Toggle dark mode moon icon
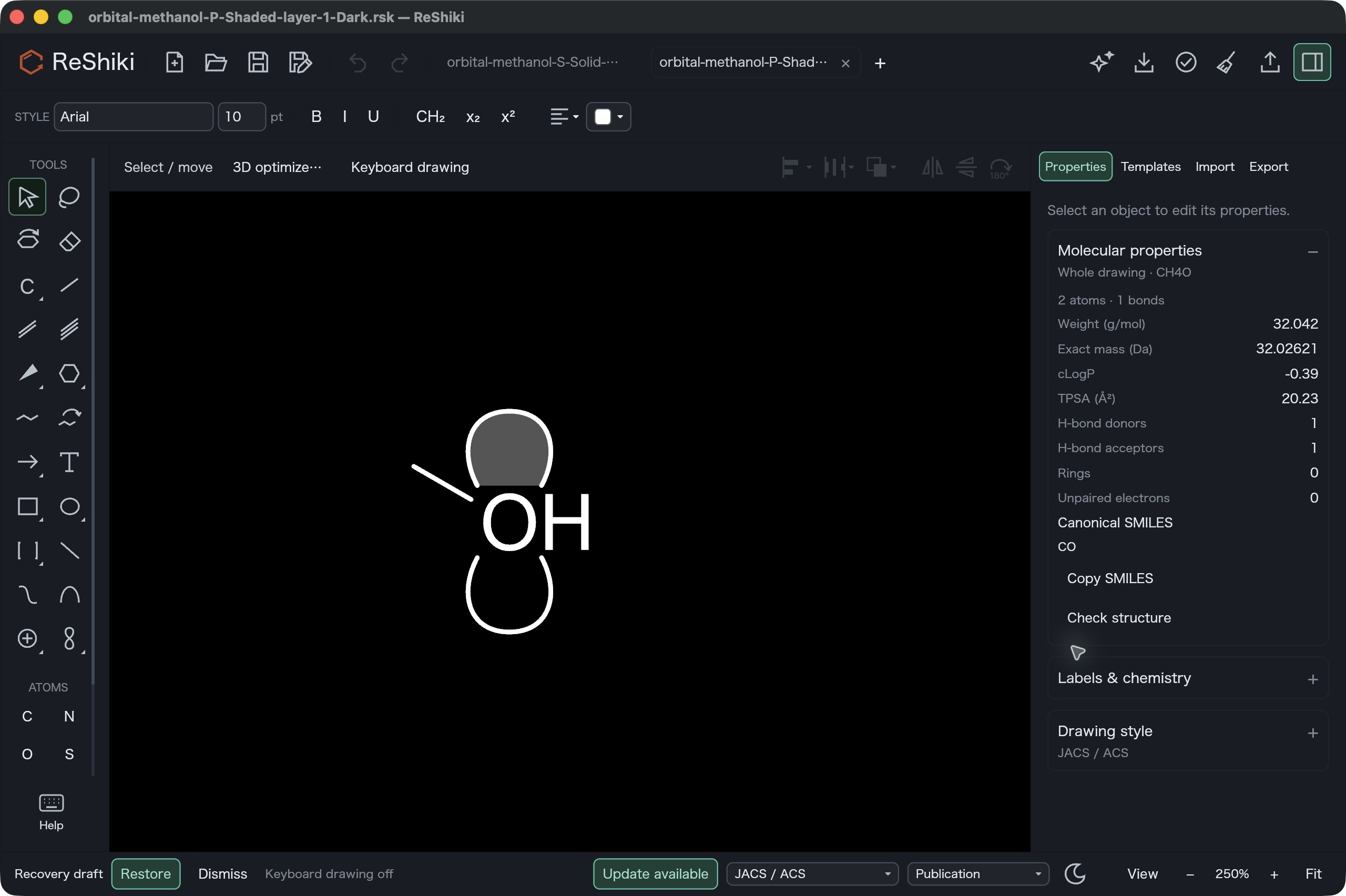This screenshot has height=896, width=1346. pos(1075,874)
